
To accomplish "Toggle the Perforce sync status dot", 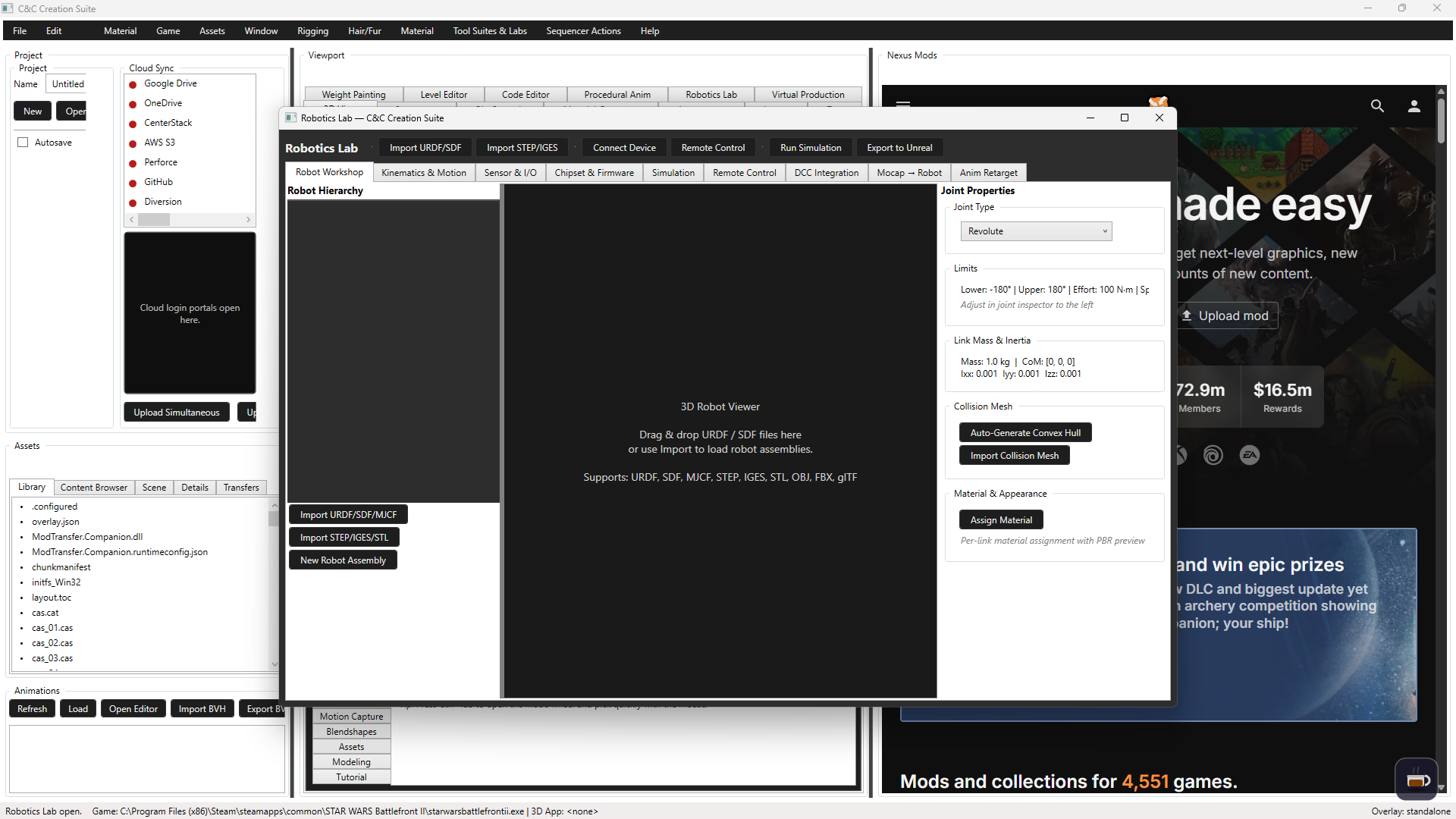I will pos(133,162).
